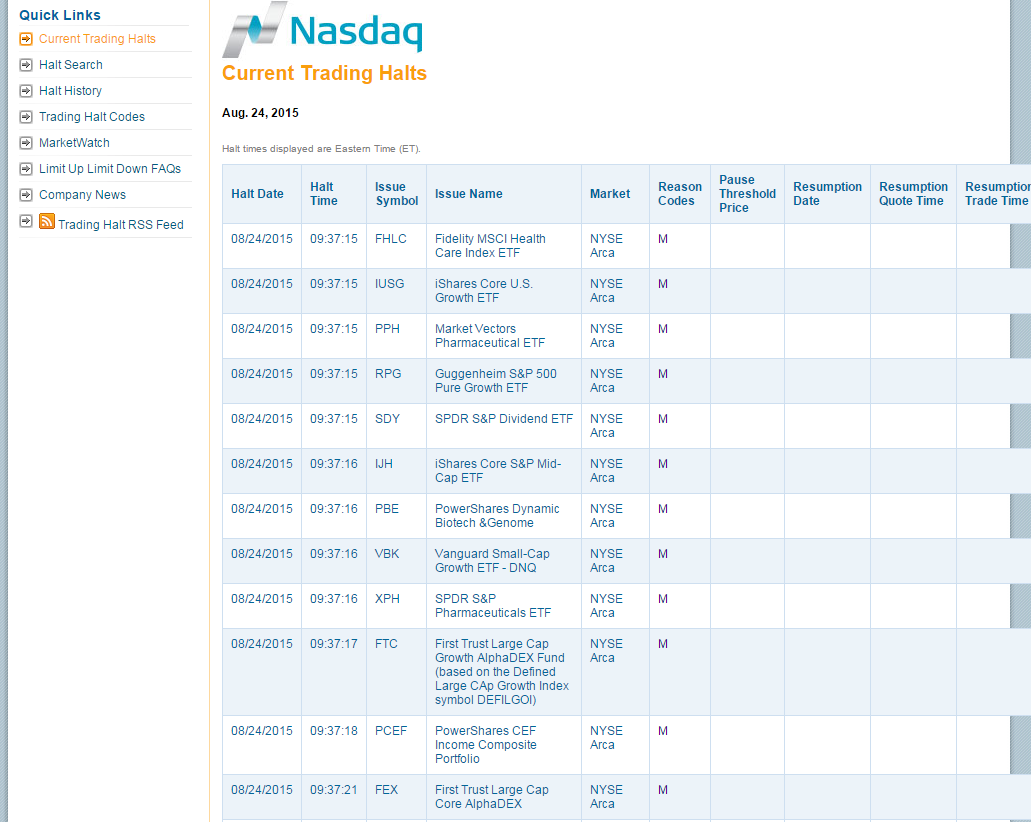Viewport: 1031px width, 822px height.
Task: Click the arrow icon beside Halt History
Action: [26, 91]
